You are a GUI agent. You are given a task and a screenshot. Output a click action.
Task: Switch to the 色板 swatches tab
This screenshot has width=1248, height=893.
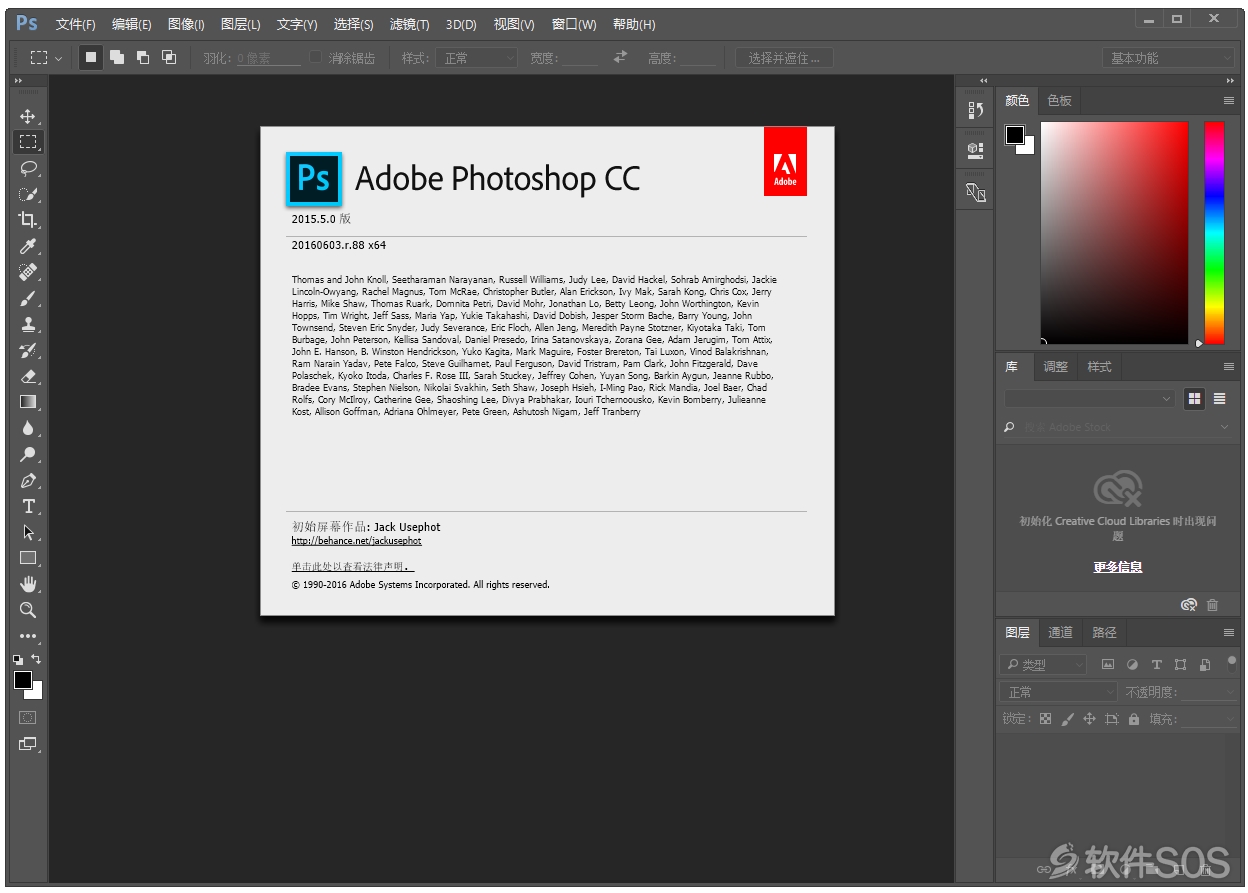(1059, 101)
